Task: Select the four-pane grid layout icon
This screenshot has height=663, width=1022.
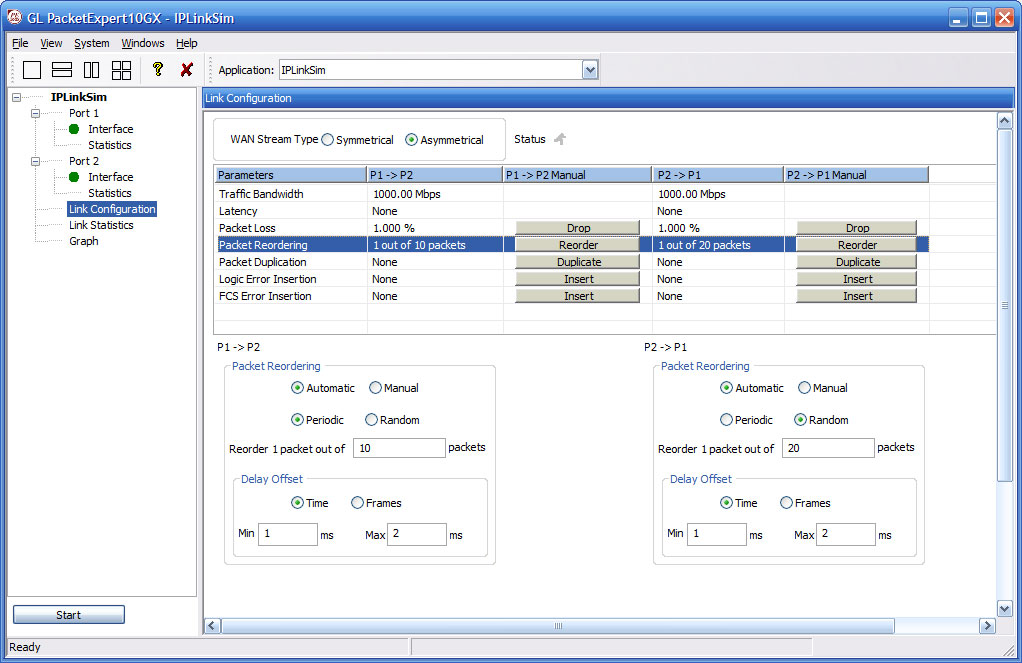Action: (x=121, y=70)
